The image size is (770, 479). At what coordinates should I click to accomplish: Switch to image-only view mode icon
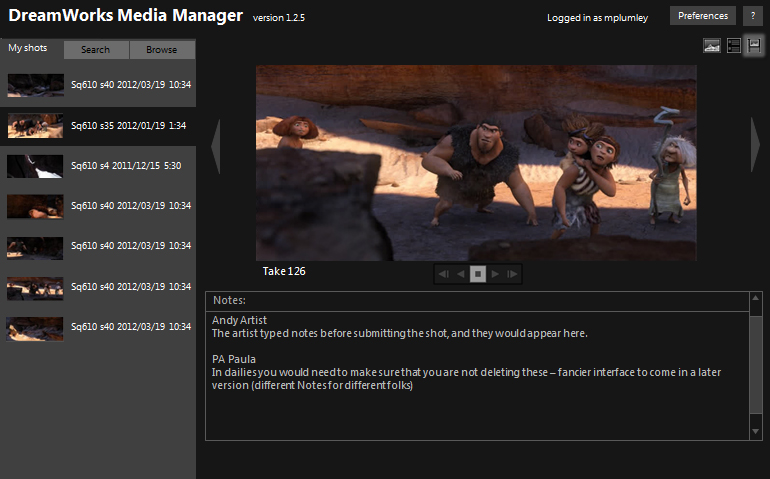[x=712, y=46]
